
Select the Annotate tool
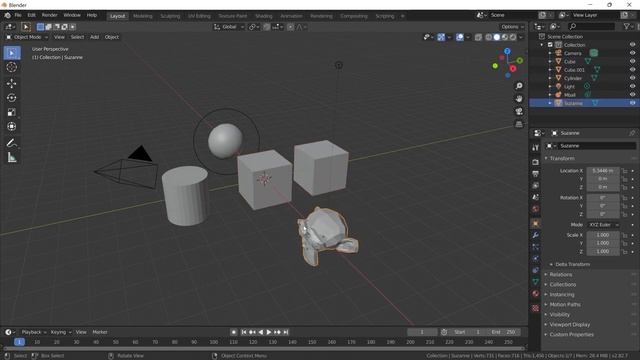tap(12, 143)
